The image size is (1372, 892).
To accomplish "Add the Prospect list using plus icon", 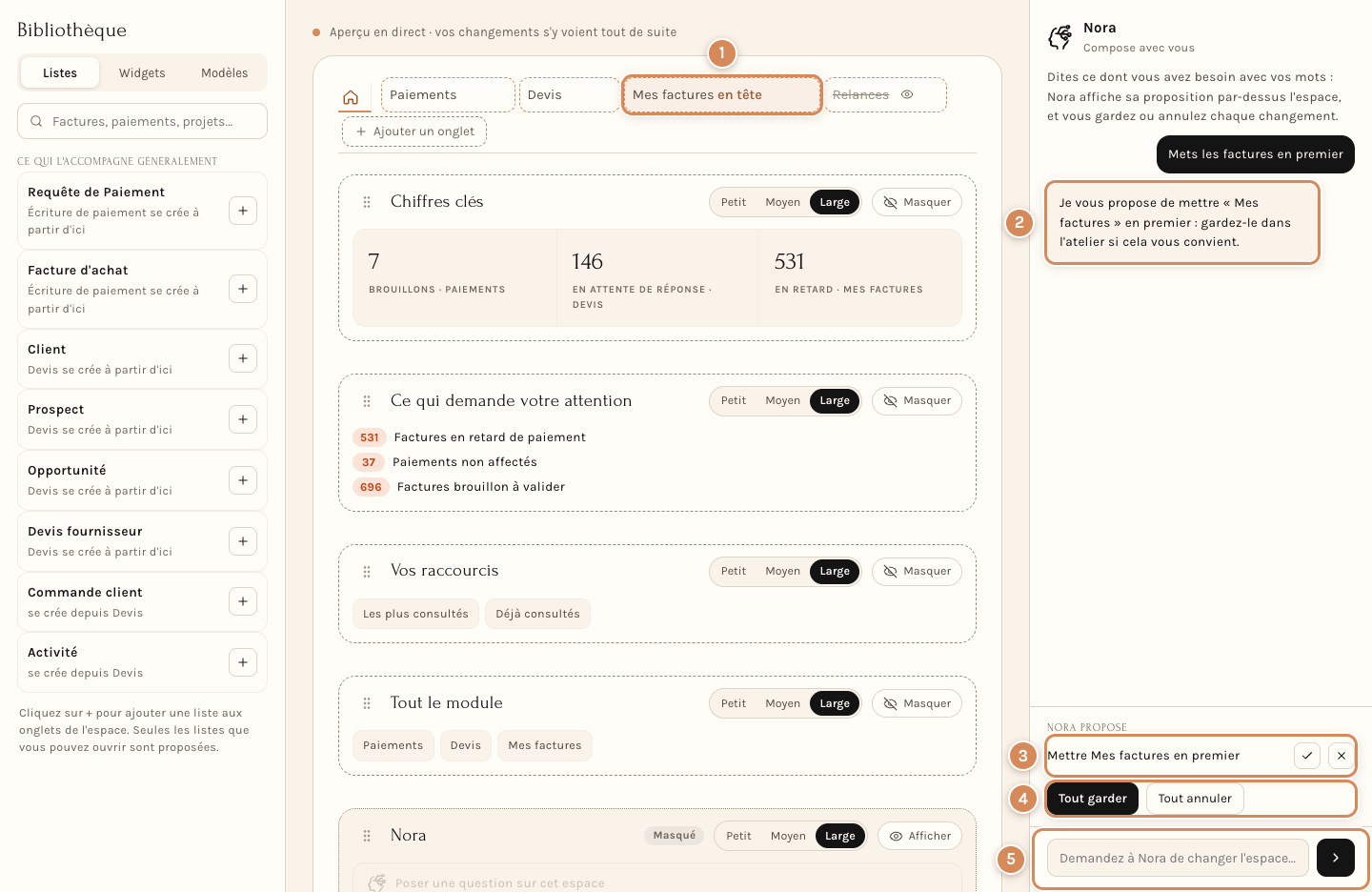I will pyautogui.click(x=243, y=419).
